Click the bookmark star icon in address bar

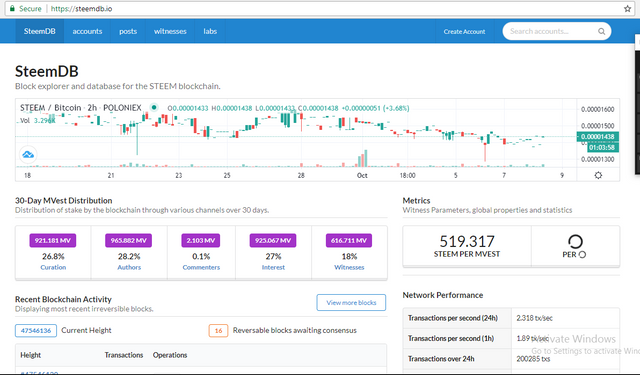627,9
